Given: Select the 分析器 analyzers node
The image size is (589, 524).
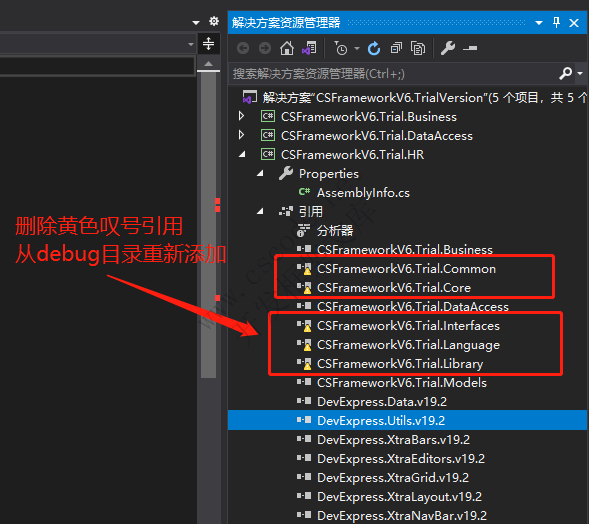Looking at the screenshot, I should [335, 230].
